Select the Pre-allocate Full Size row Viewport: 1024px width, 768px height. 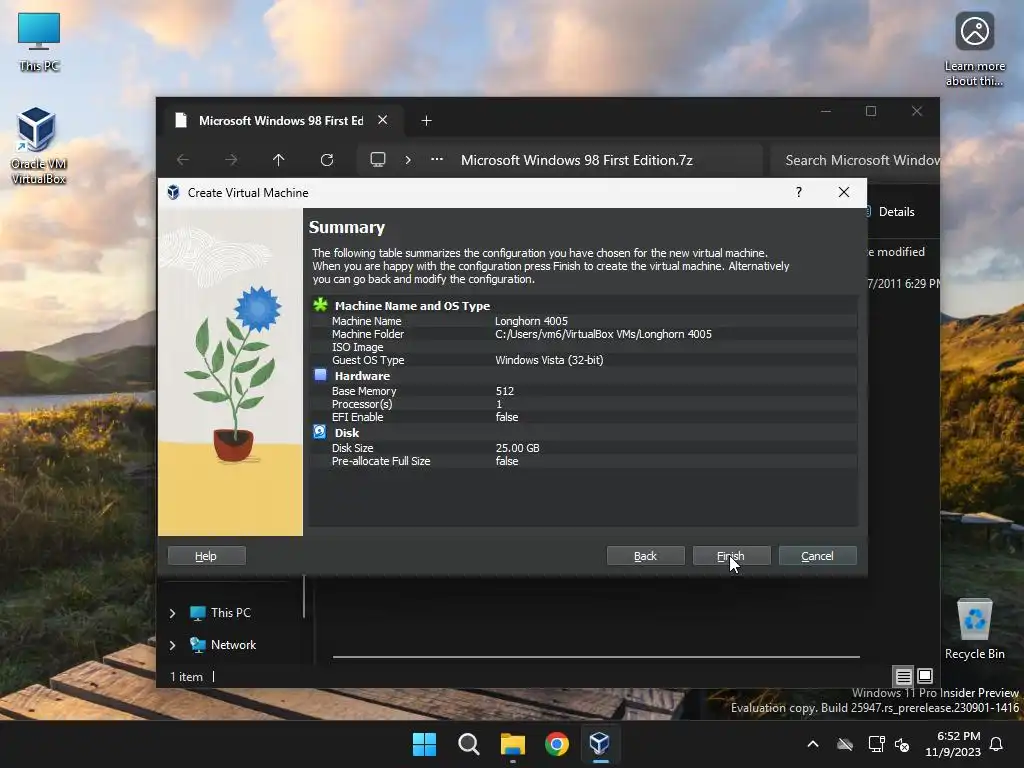pos(583,461)
